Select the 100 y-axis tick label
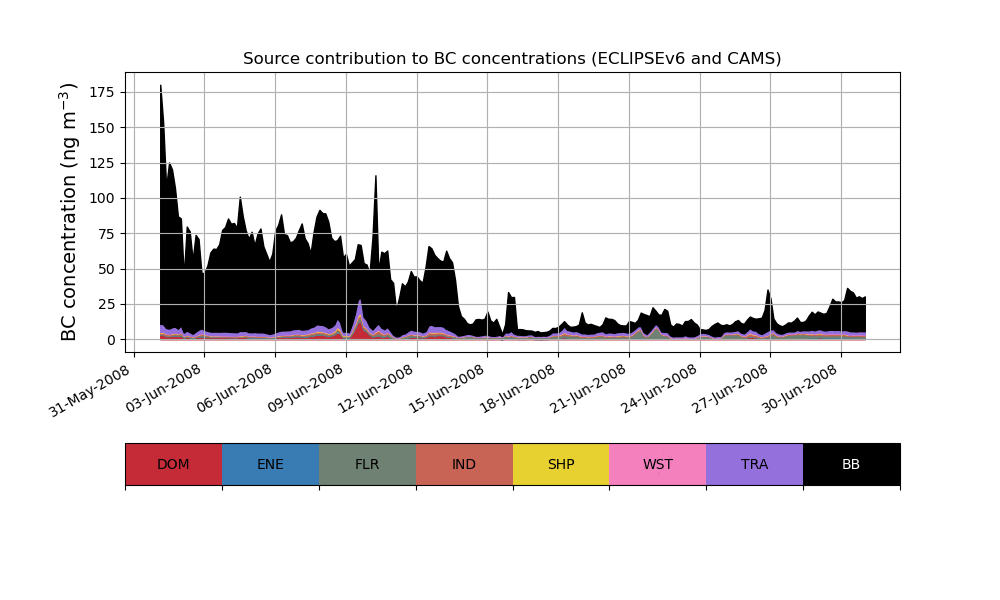Image resolution: width=1000 pixels, height=600 pixels. click(x=102, y=198)
